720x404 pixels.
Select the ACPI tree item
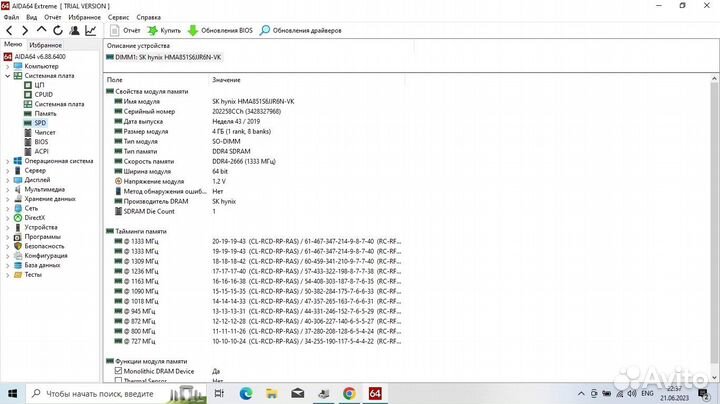37,152
